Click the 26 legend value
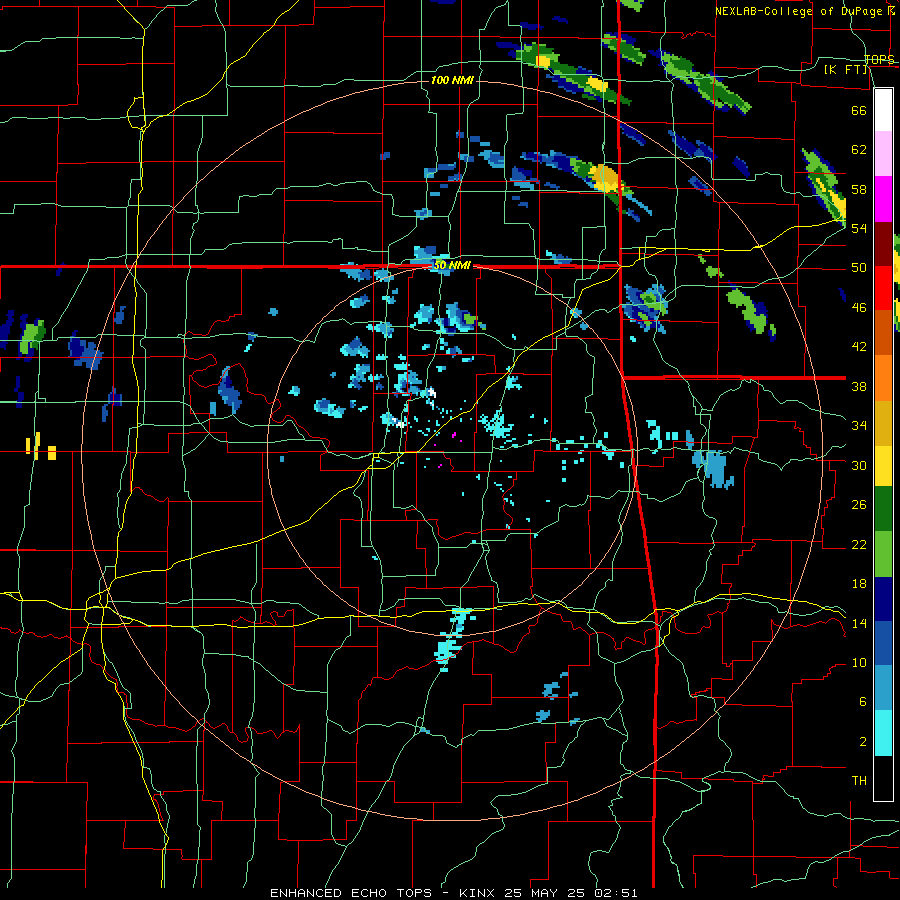This screenshot has width=900, height=900. 859,505
